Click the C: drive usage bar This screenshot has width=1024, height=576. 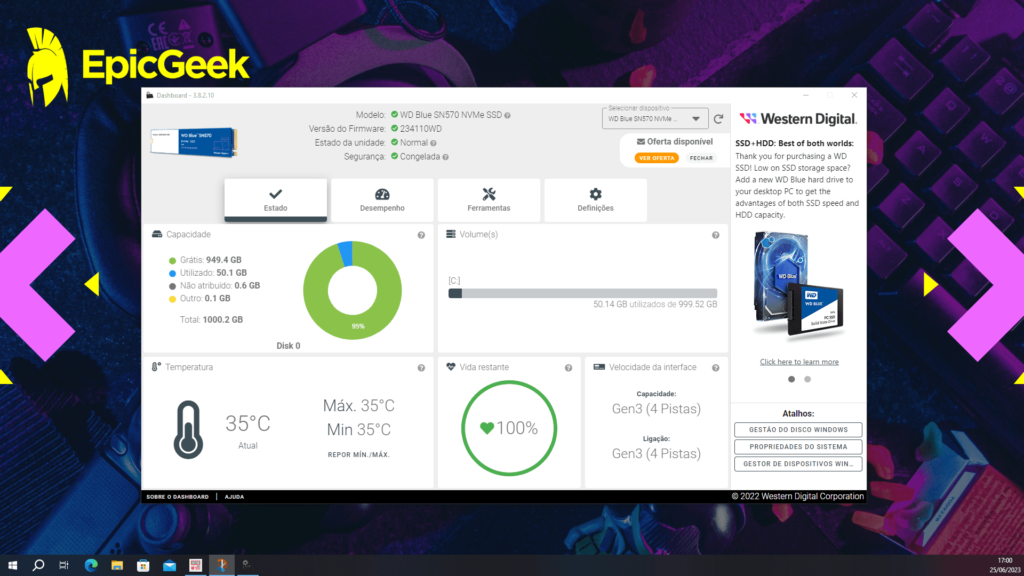click(580, 291)
